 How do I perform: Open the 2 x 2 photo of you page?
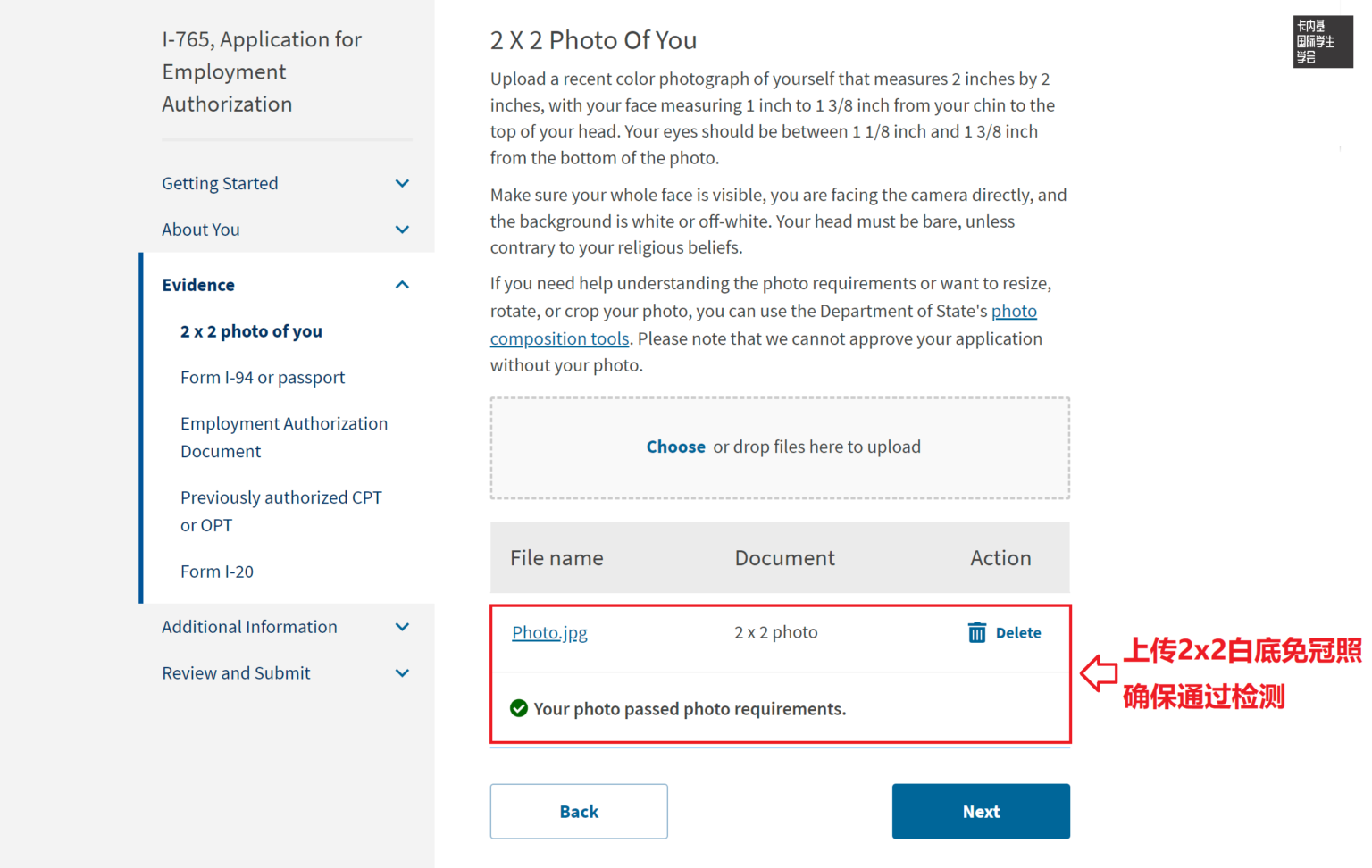(251, 331)
